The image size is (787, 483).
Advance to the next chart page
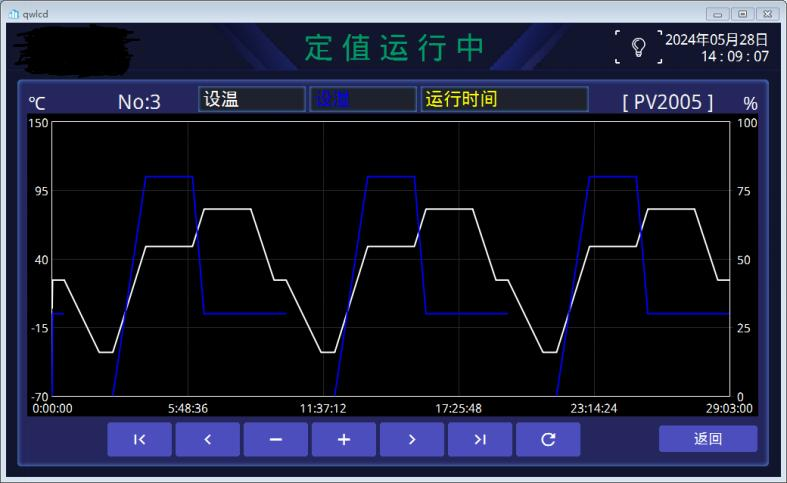pos(411,439)
